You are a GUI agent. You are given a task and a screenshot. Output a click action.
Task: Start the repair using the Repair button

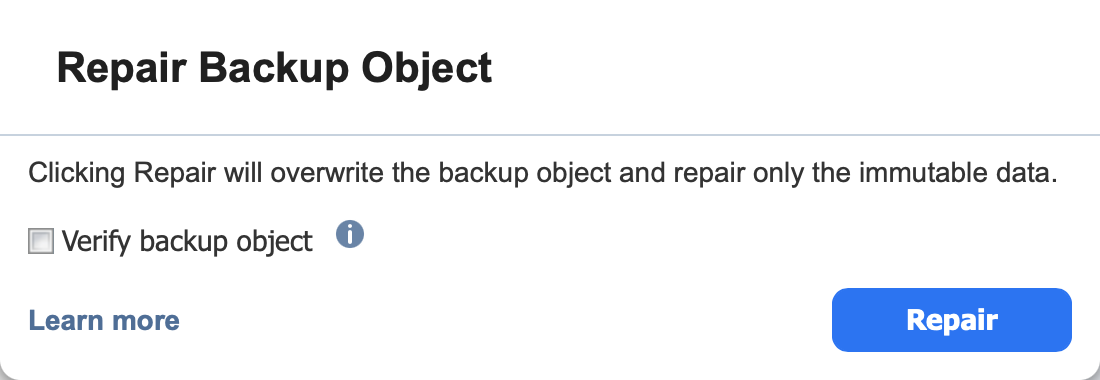951,320
